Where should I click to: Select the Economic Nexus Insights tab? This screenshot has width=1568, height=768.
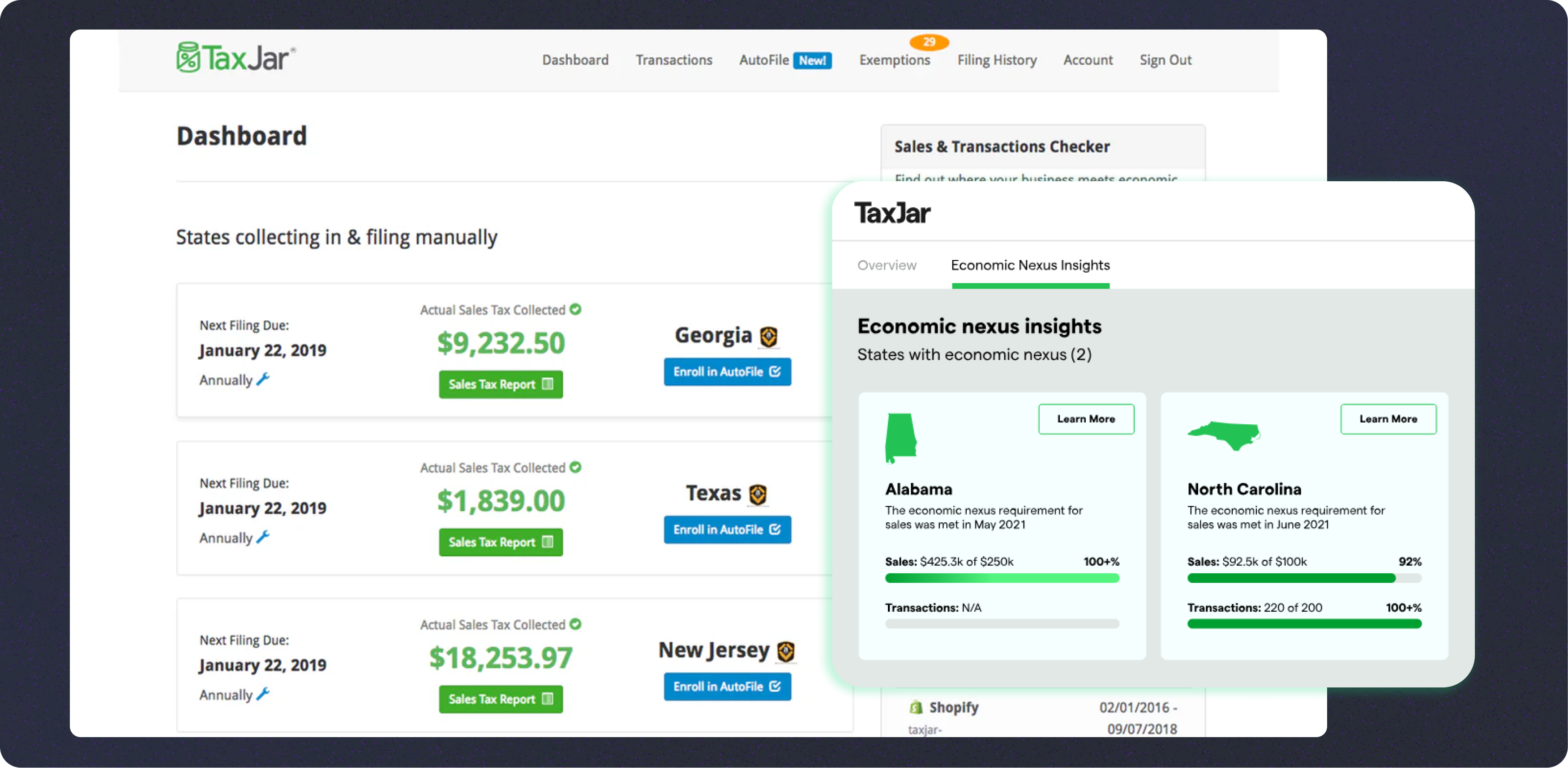coord(1030,265)
